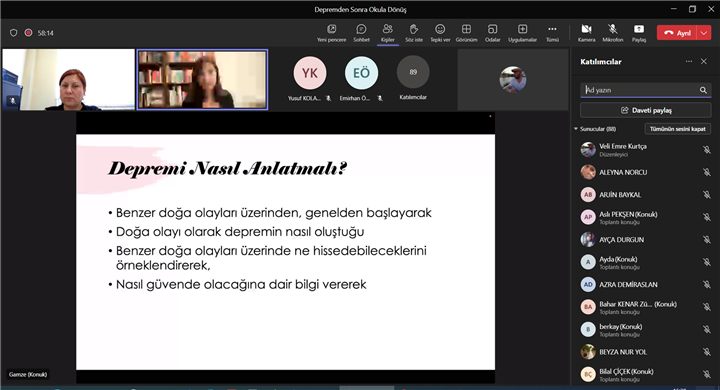The width and height of the screenshot is (720, 390).
Task: Select participant AZRA DEMİRASLAN
Action: [646, 284]
